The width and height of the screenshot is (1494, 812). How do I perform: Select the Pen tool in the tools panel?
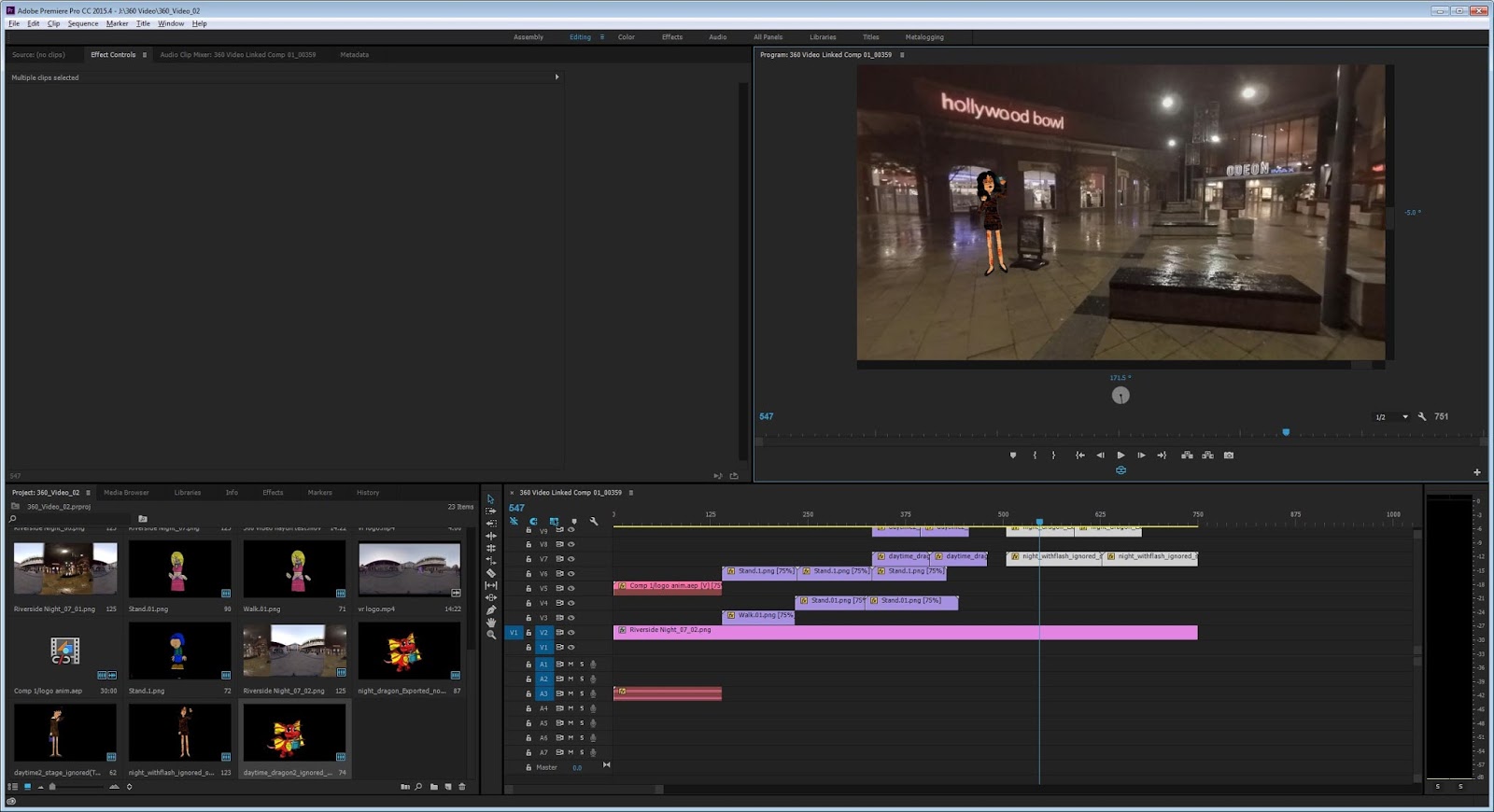[491, 610]
